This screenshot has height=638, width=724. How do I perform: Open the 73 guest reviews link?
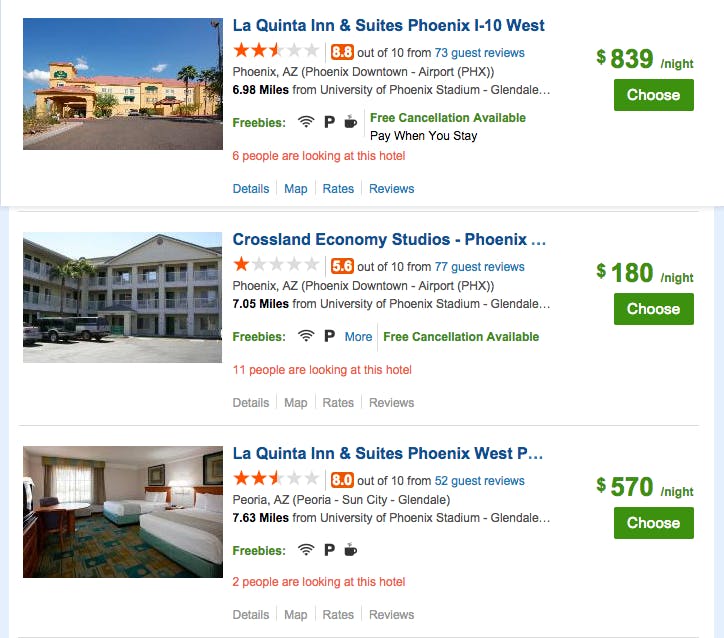coord(479,53)
